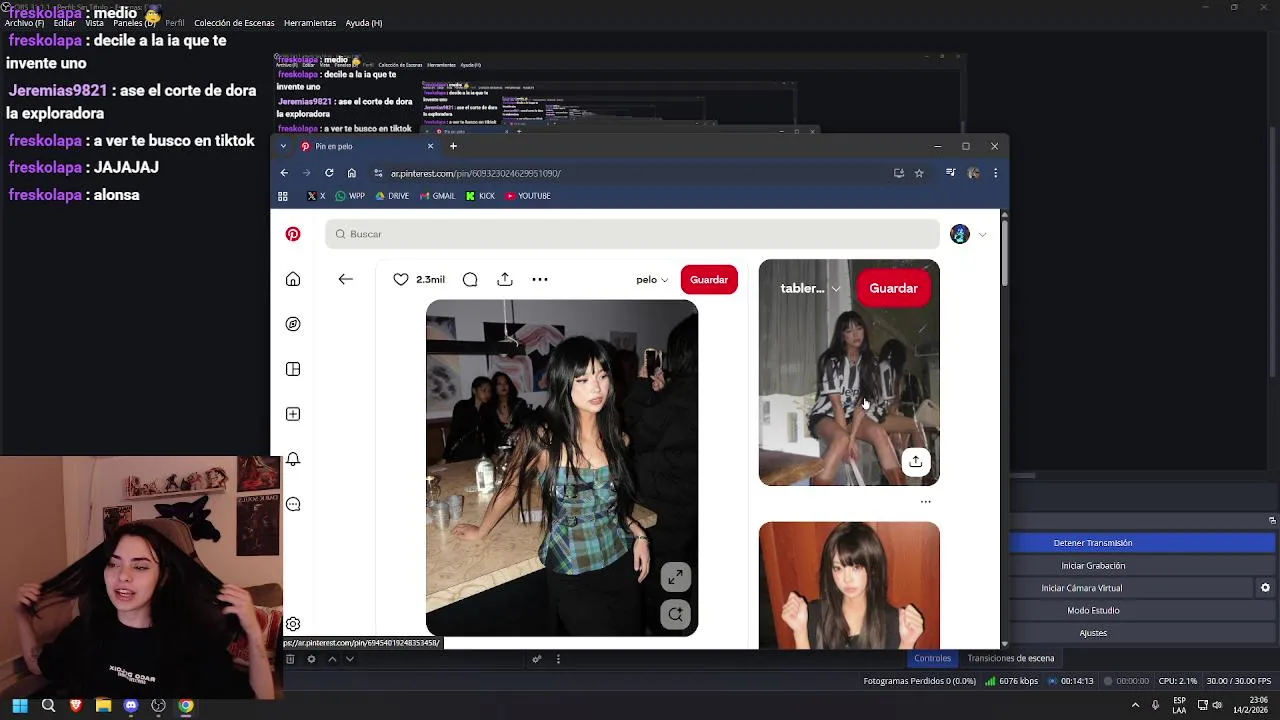Click the create plus icon in Pinterest sidebar

tap(293, 414)
